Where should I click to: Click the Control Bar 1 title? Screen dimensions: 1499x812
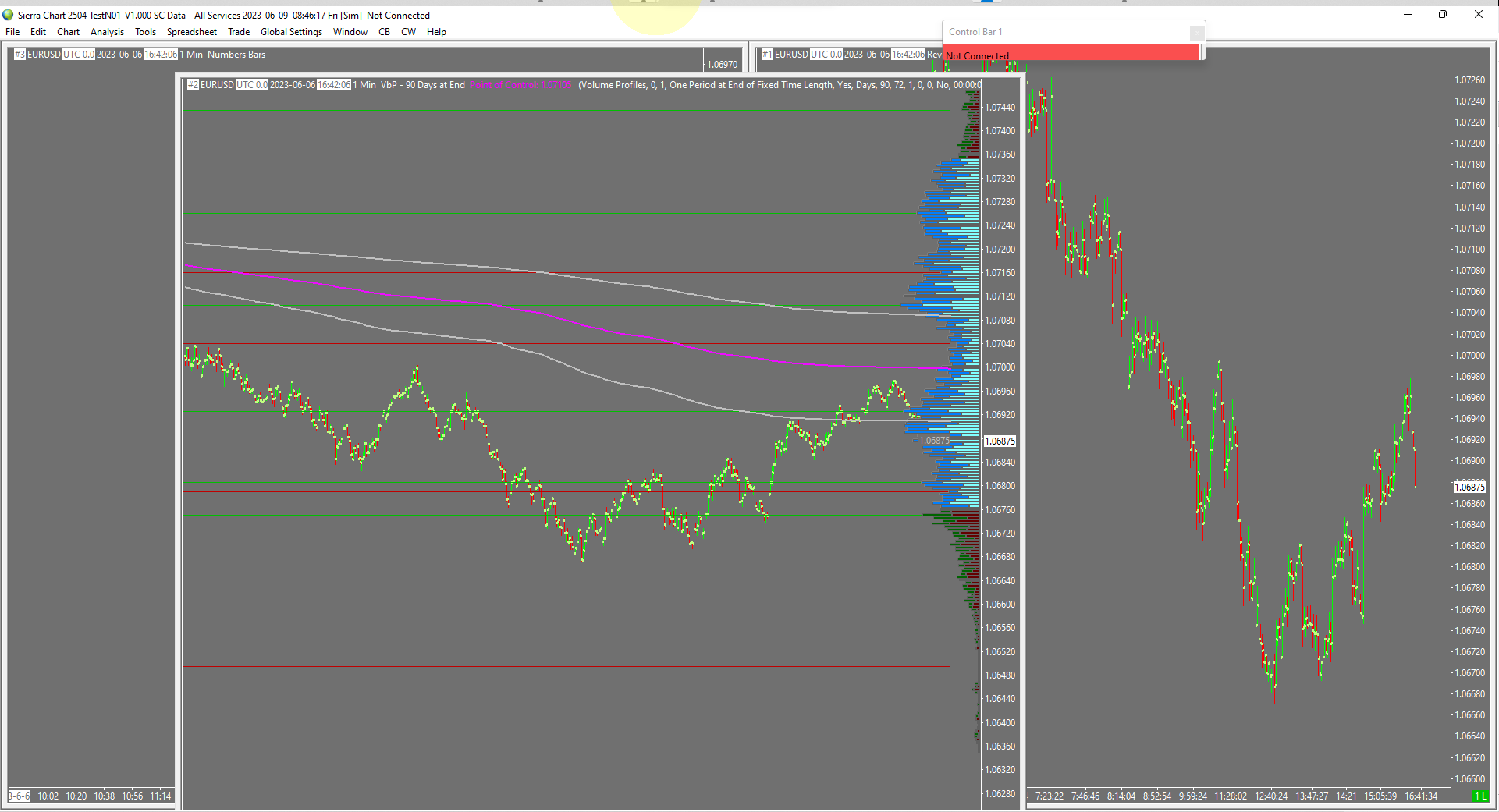coord(975,32)
